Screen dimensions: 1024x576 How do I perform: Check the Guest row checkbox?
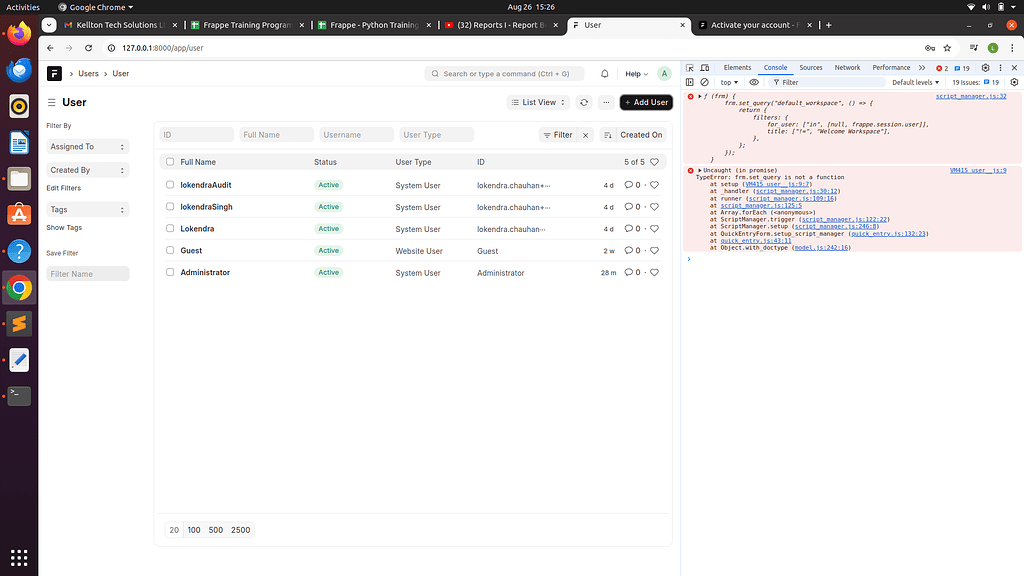[x=170, y=250]
